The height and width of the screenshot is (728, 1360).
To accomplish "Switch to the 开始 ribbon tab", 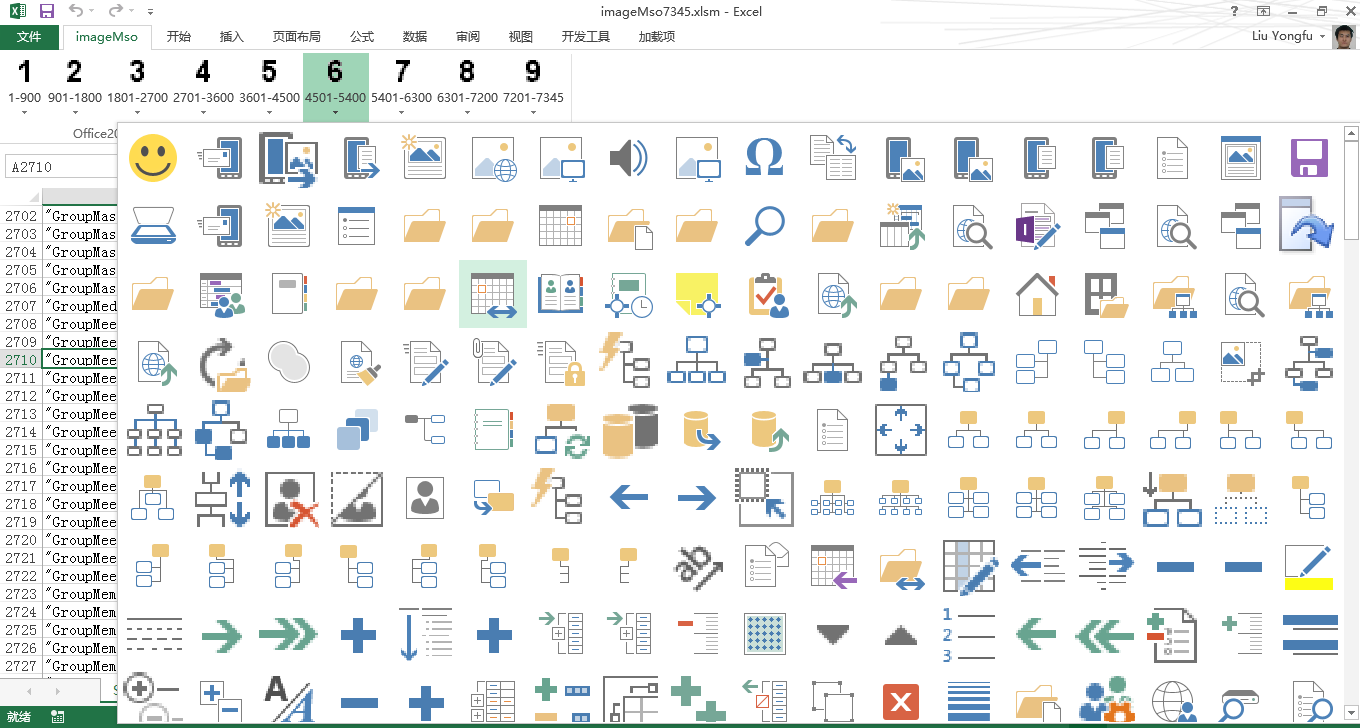I will pos(179,36).
